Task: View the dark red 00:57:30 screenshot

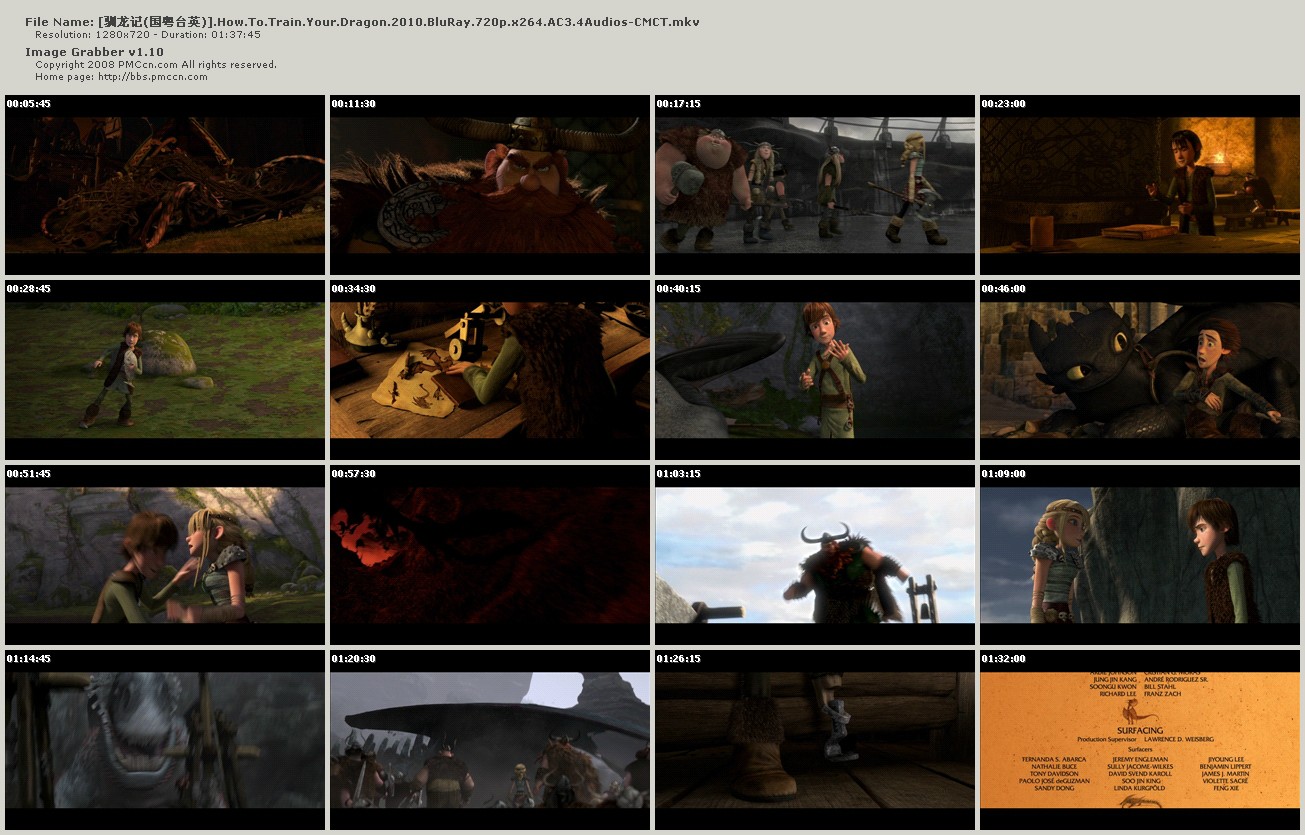Action: 490,555
